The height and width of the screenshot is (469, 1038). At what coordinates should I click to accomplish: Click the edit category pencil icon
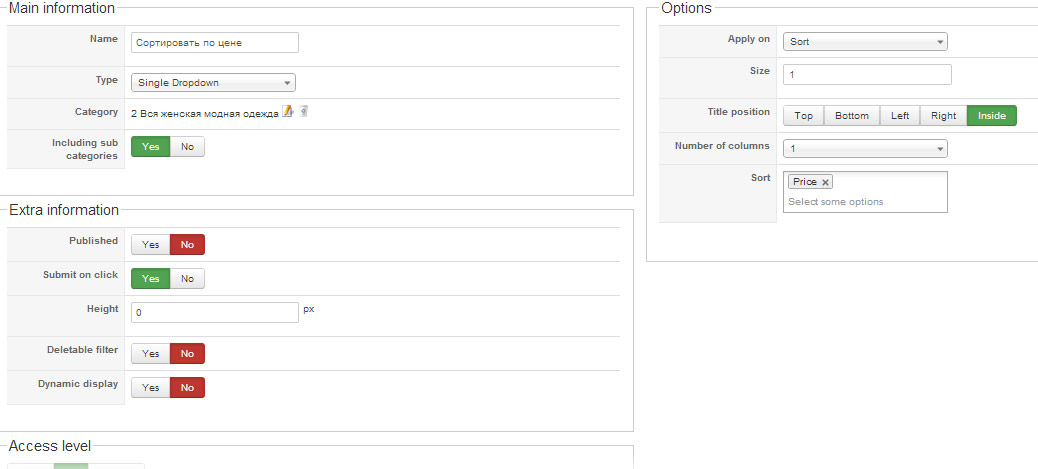(288, 112)
